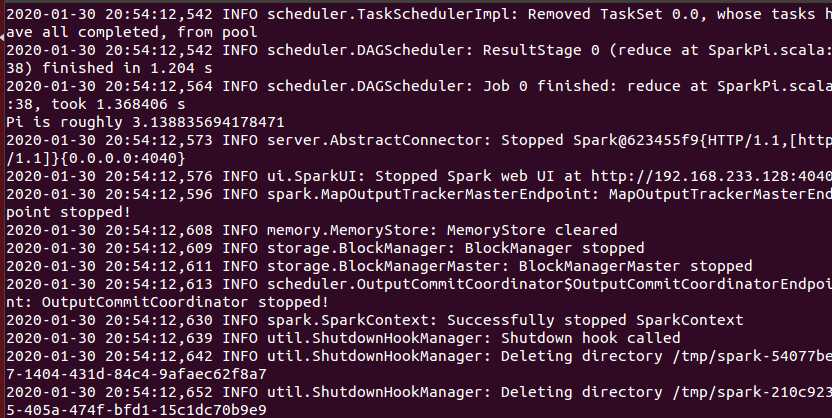Click "ResultStage 0" in the DAGScheduler line

coord(543,49)
